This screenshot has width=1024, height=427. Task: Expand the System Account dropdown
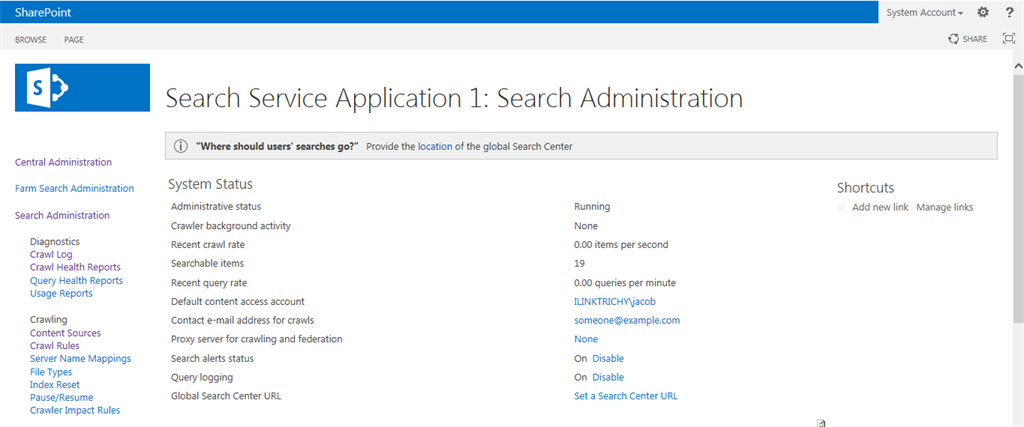(925, 13)
